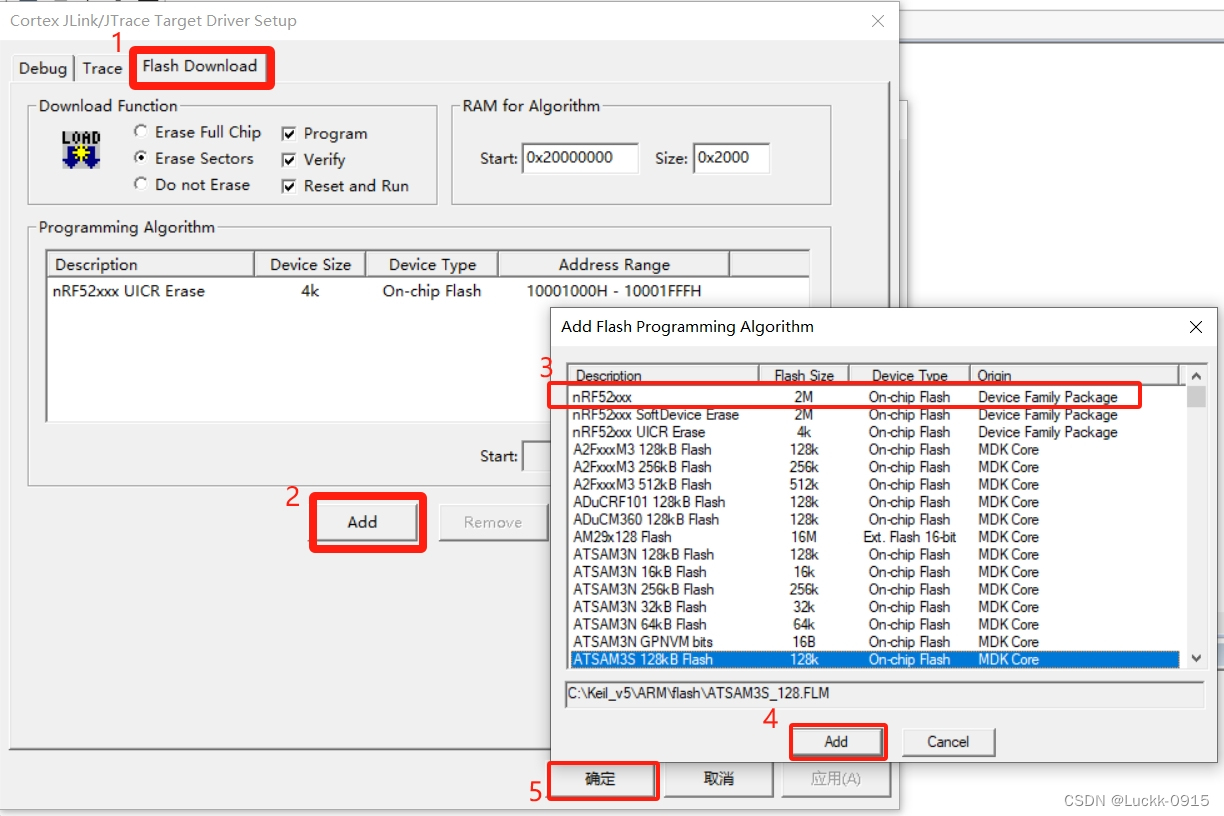1224x816 pixels.
Task: Select A2FxxxM3 512kB Flash row
Action: pyautogui.click(x=876, y=484)
